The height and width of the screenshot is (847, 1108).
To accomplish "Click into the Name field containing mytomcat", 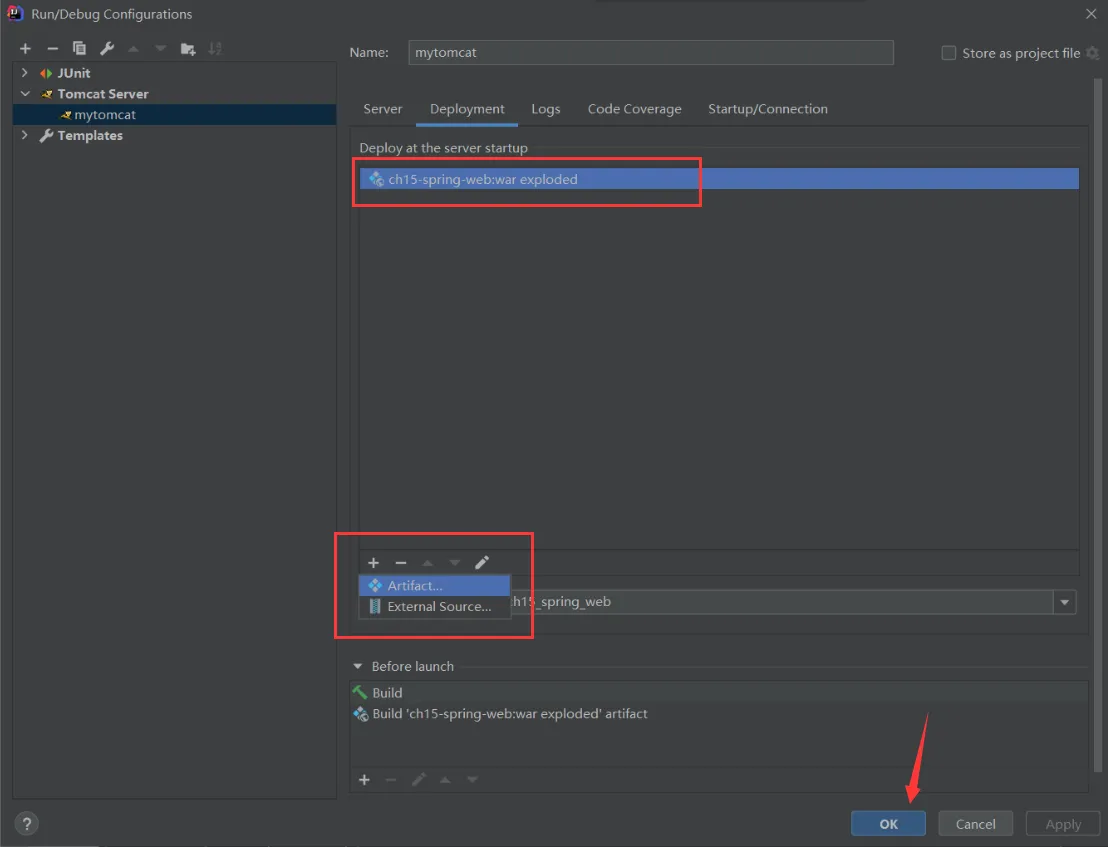I will [x=650, y=53].
